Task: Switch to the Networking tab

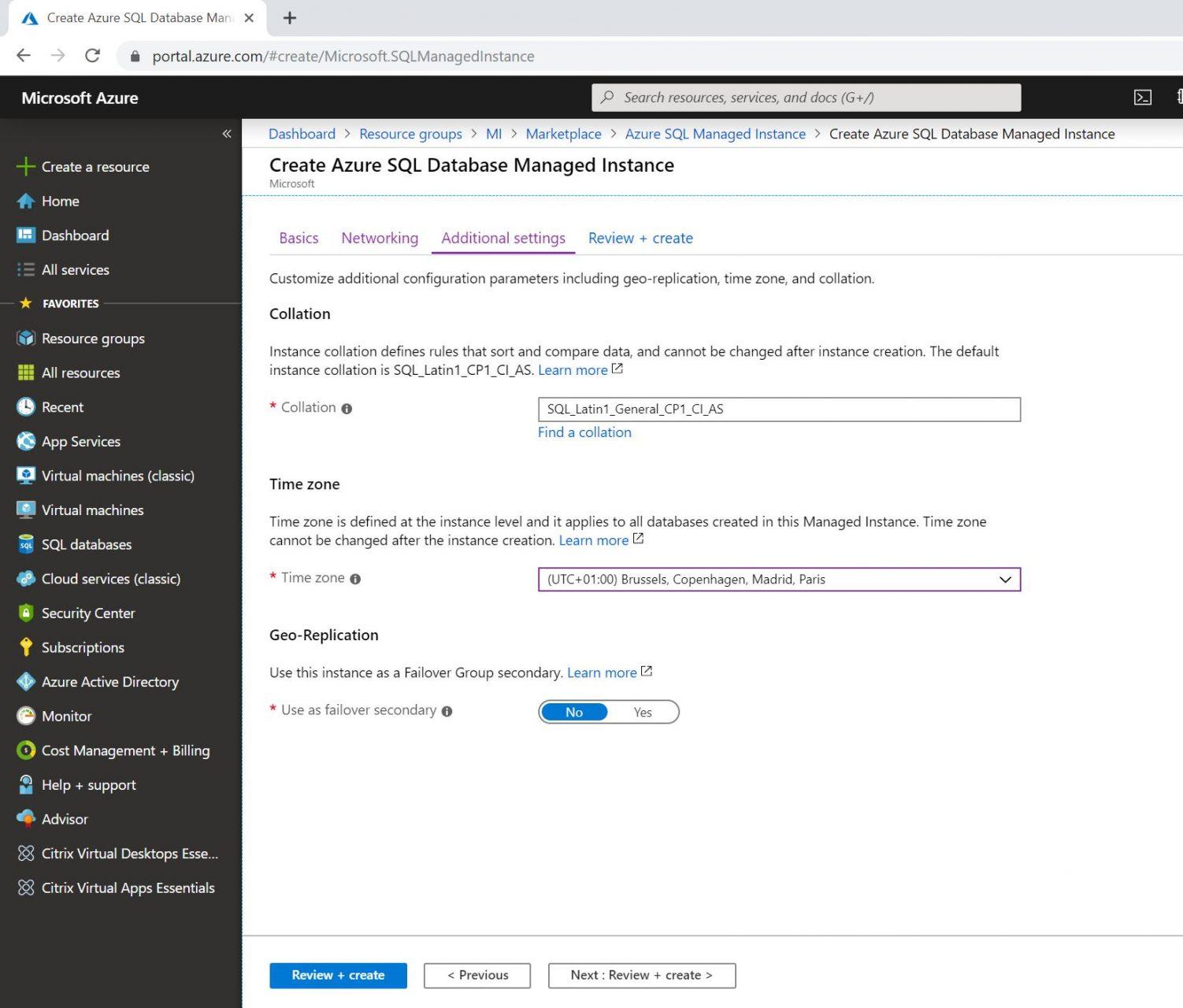Action: click(x=380, y=238)
